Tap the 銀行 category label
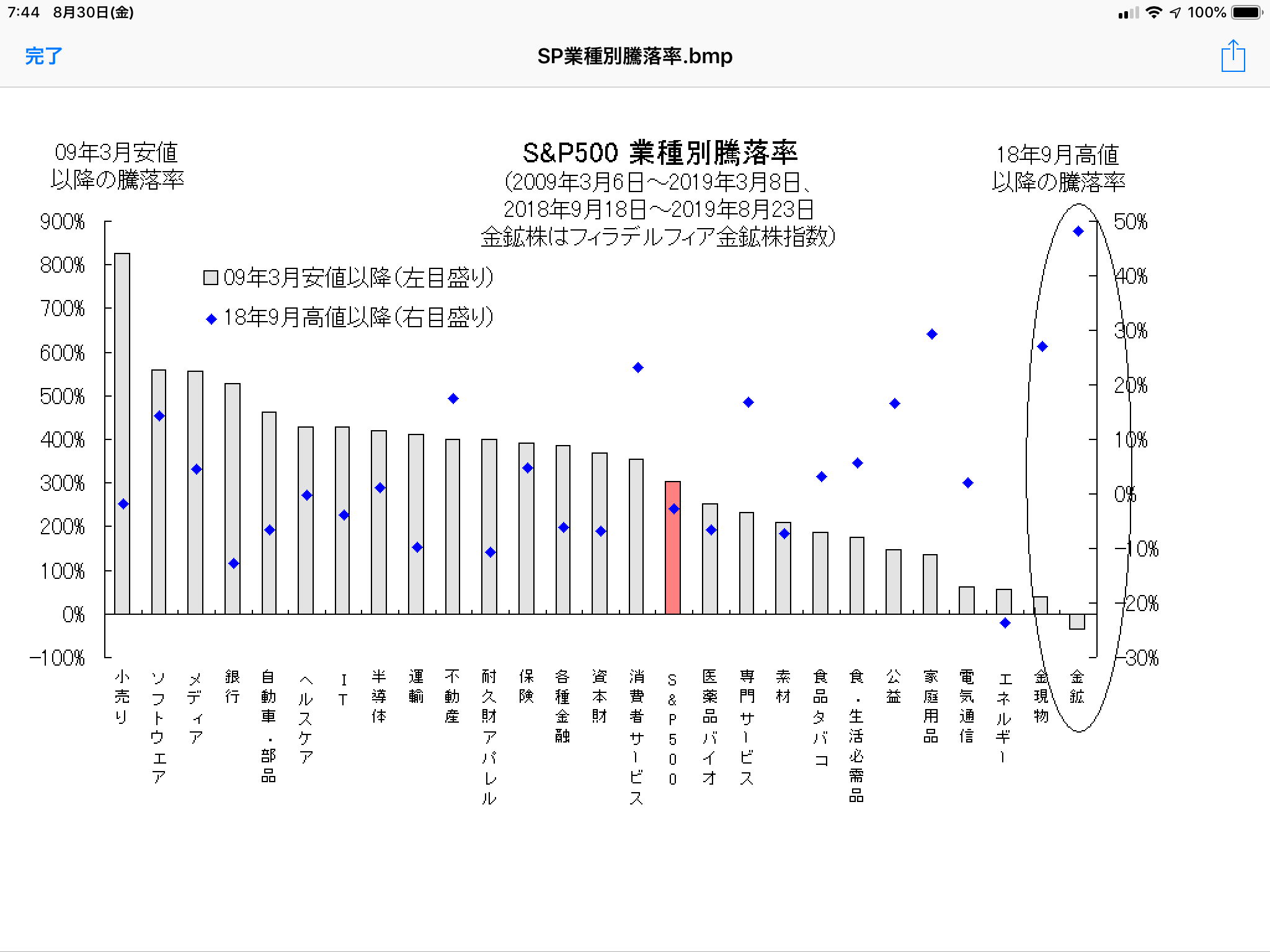The image size is (1270, 952). coord(232,687)
